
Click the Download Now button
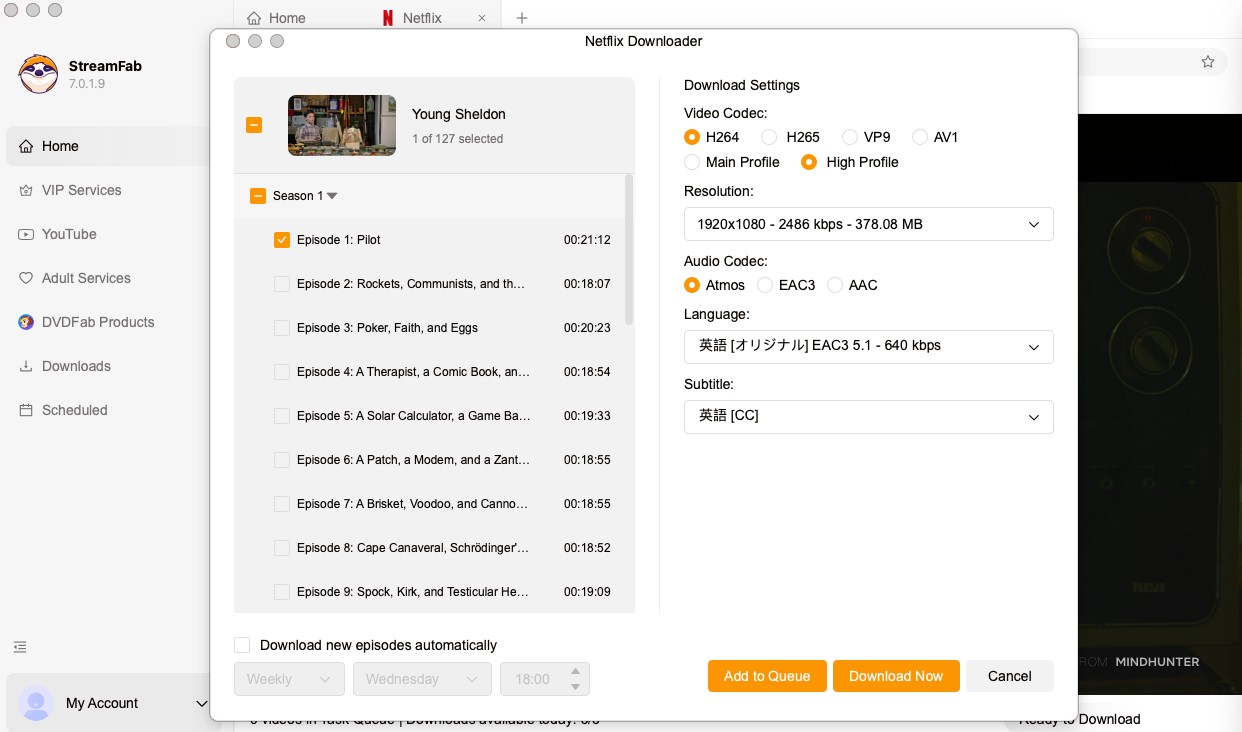point(895,676)
